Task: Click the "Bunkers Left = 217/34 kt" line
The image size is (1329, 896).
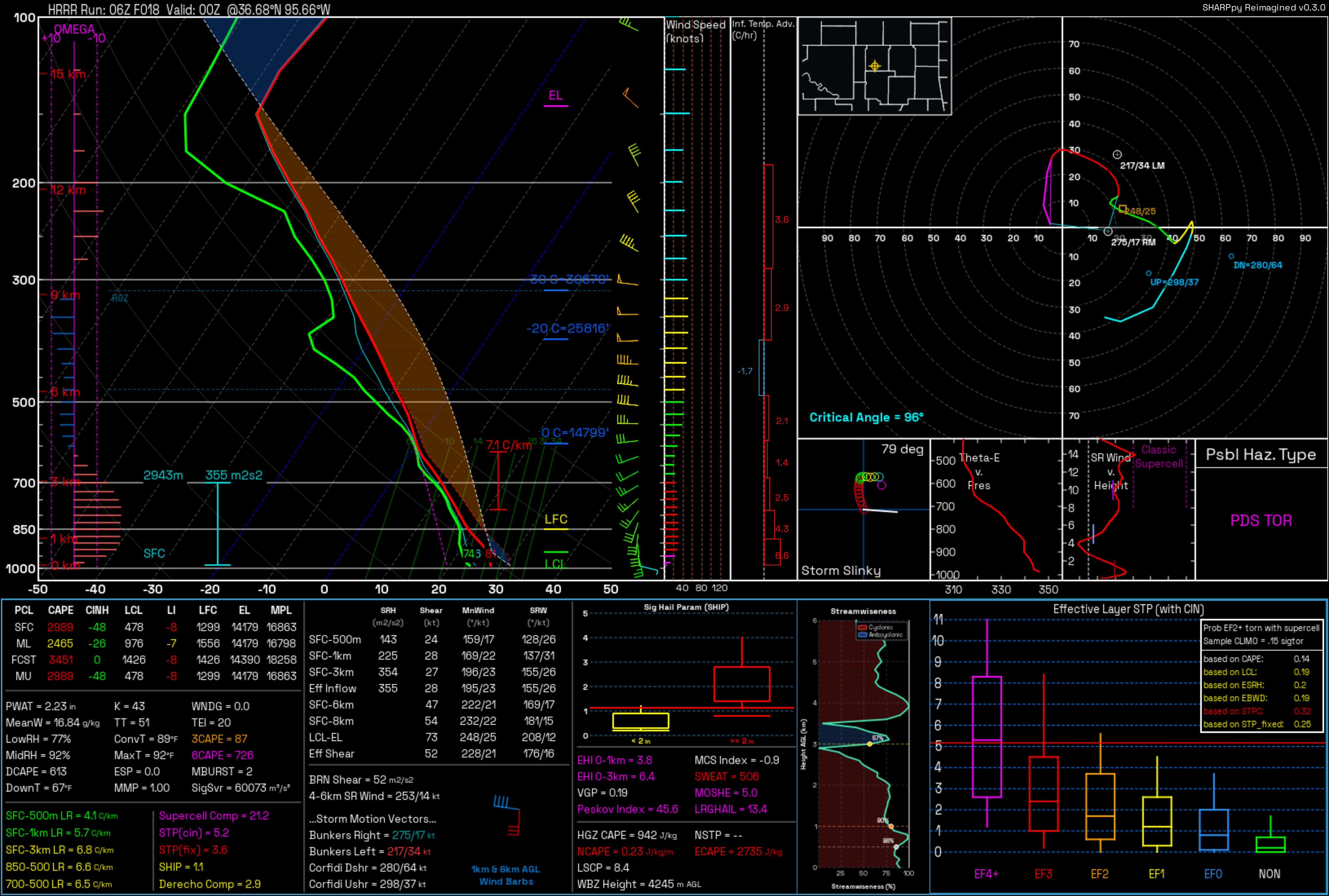Action: click(370, 851)
